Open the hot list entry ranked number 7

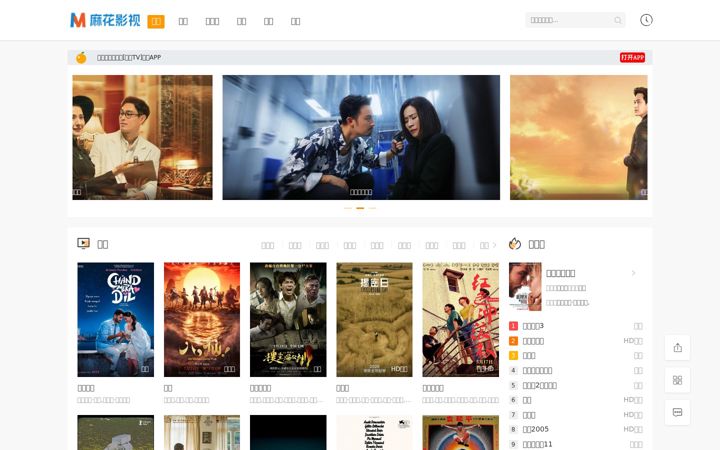click(576, 415)
